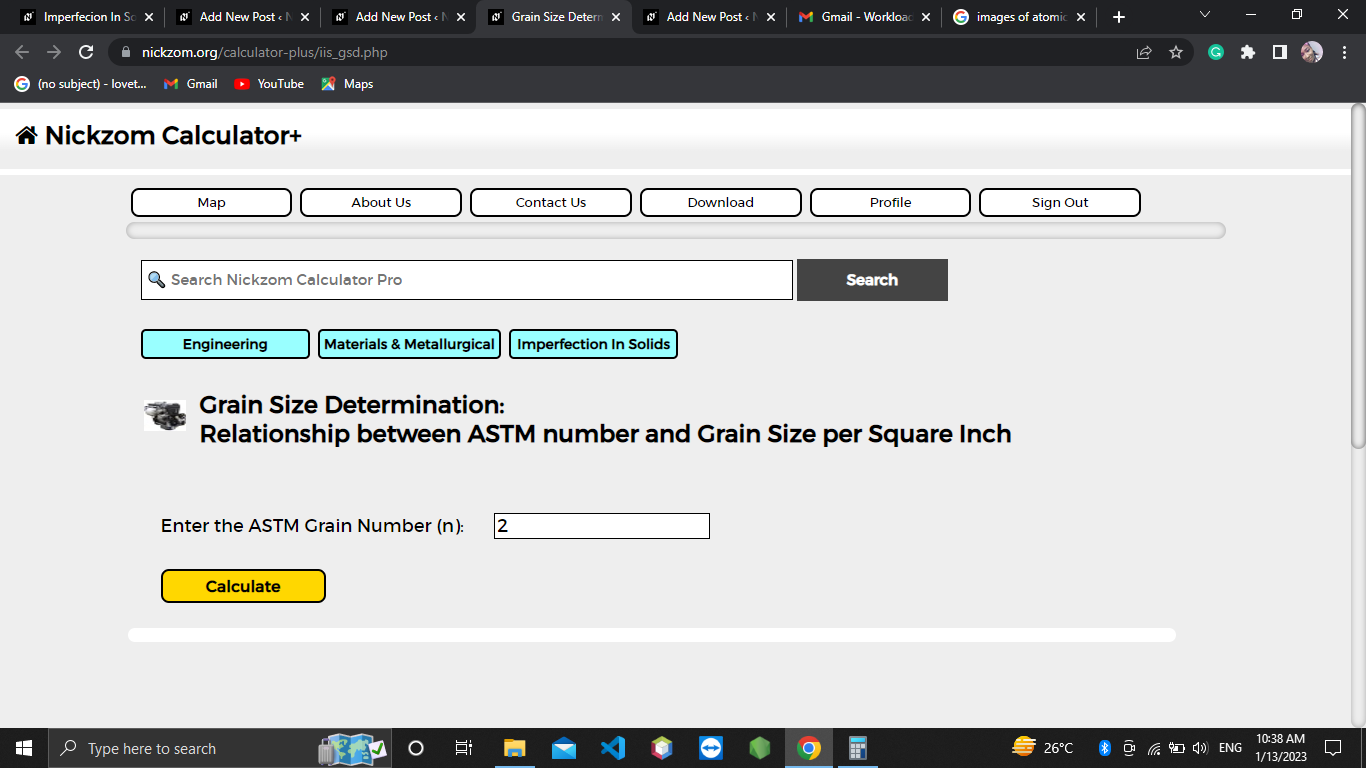Open the Extensions puzzle icon
The height and width of the screenshot is (768, 1366).
[x=1248, y=52]
